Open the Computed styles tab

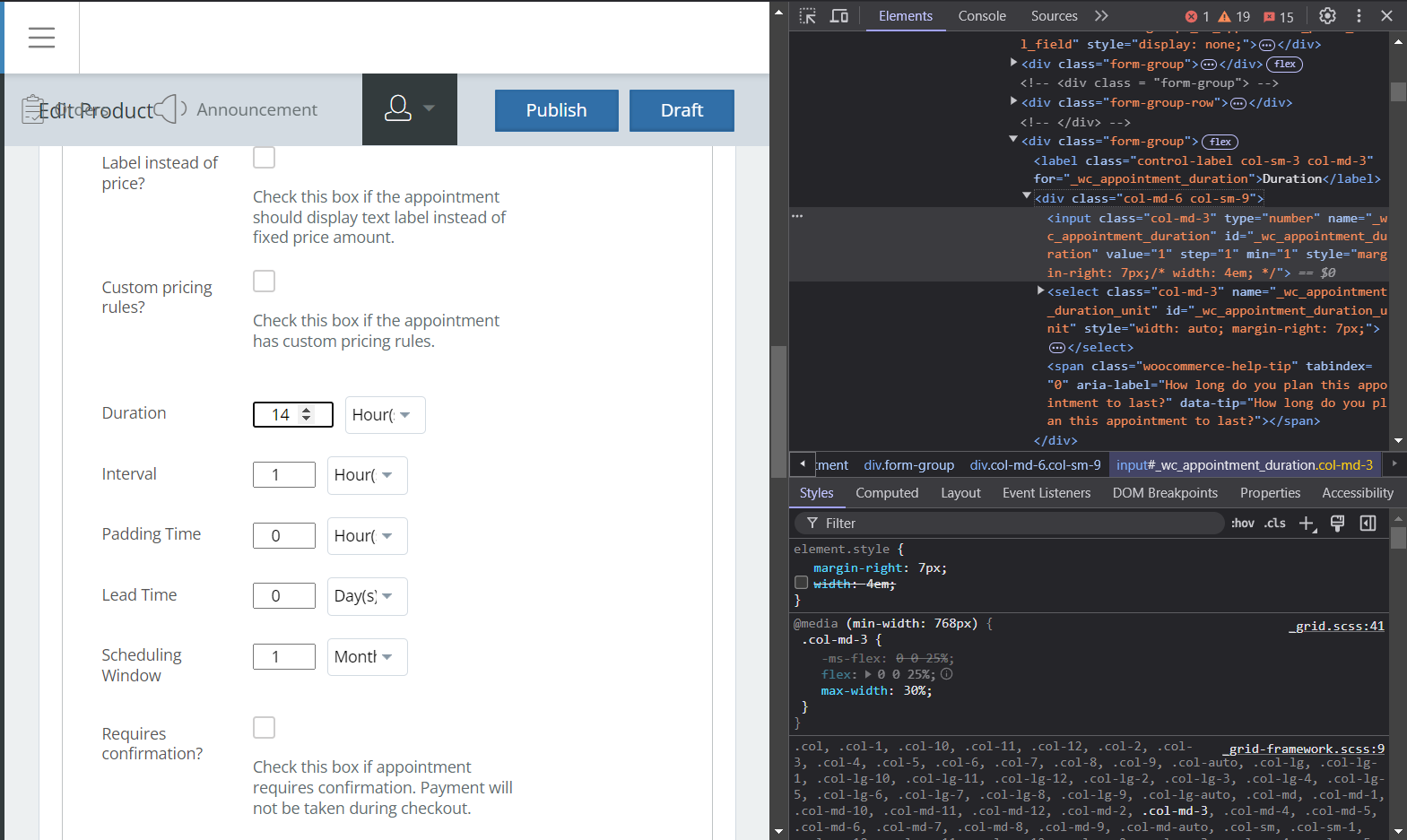[x=886, y=493]
